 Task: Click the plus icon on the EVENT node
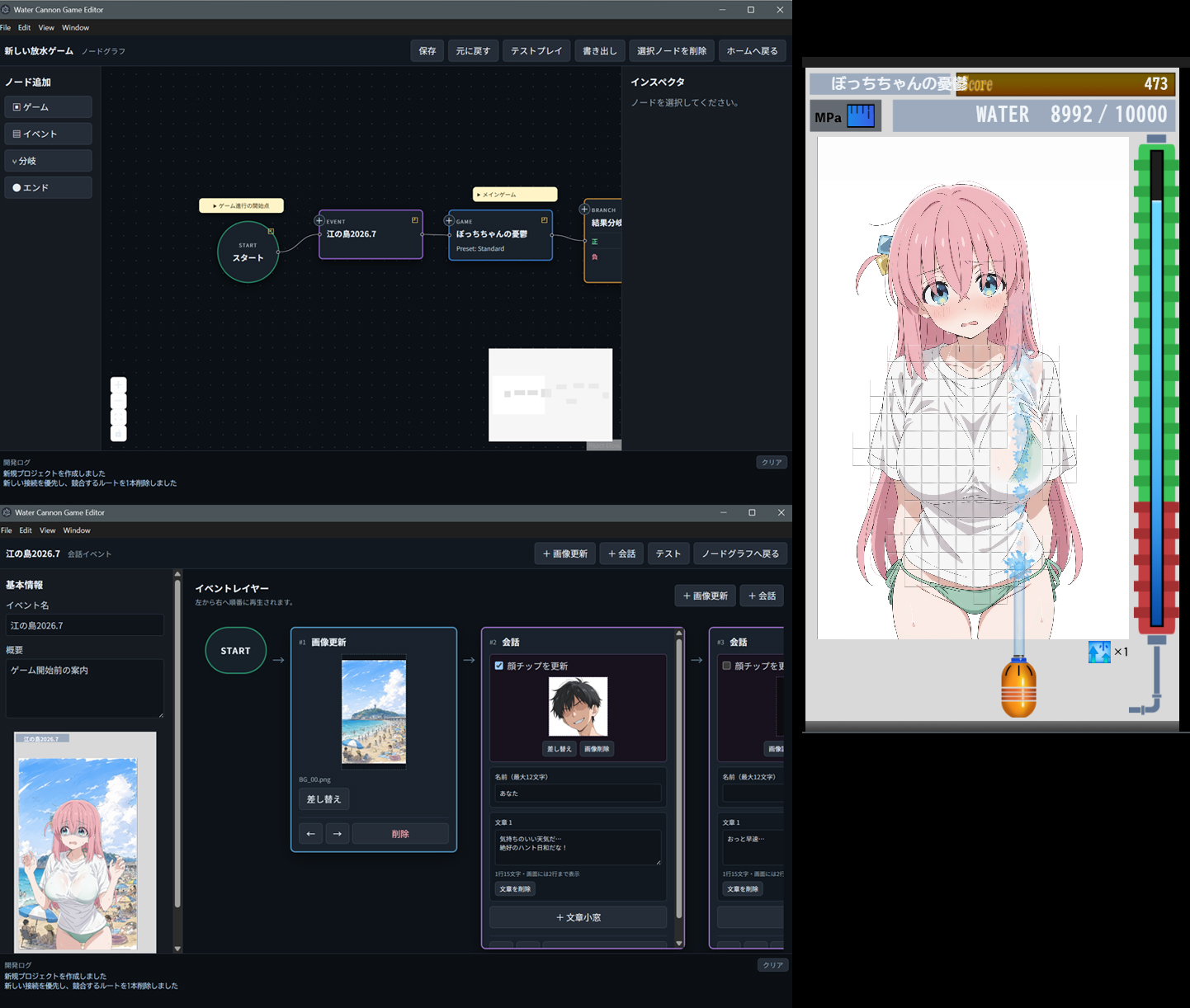coord(319,221)
